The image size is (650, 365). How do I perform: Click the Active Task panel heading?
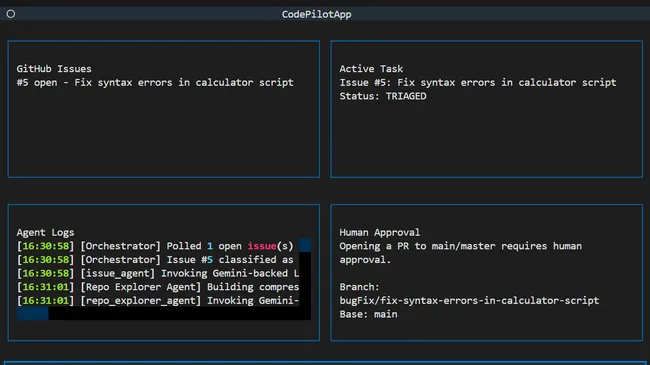coord(371,69)
